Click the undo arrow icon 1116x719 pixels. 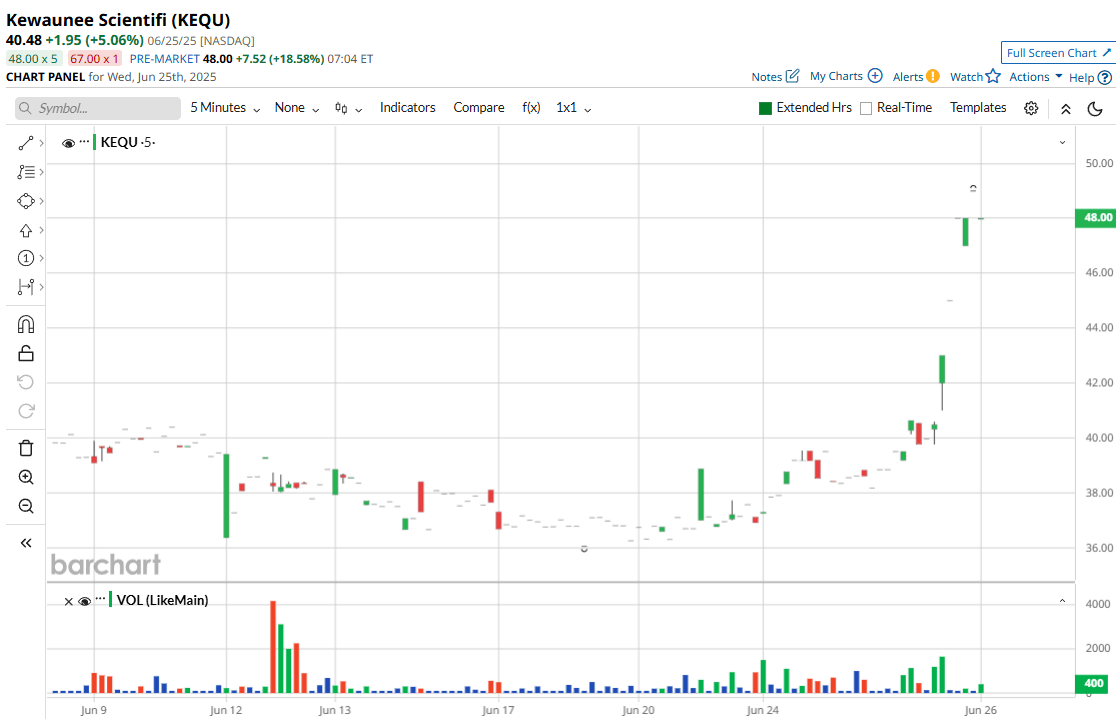click(26, 382)
